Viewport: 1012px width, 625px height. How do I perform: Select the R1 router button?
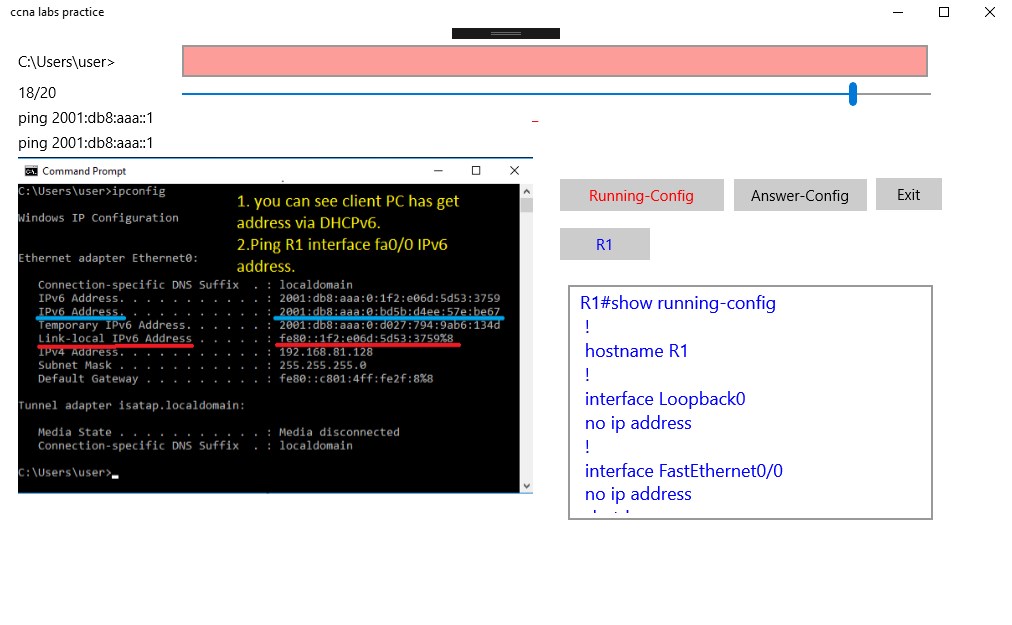tap(604, 244)
